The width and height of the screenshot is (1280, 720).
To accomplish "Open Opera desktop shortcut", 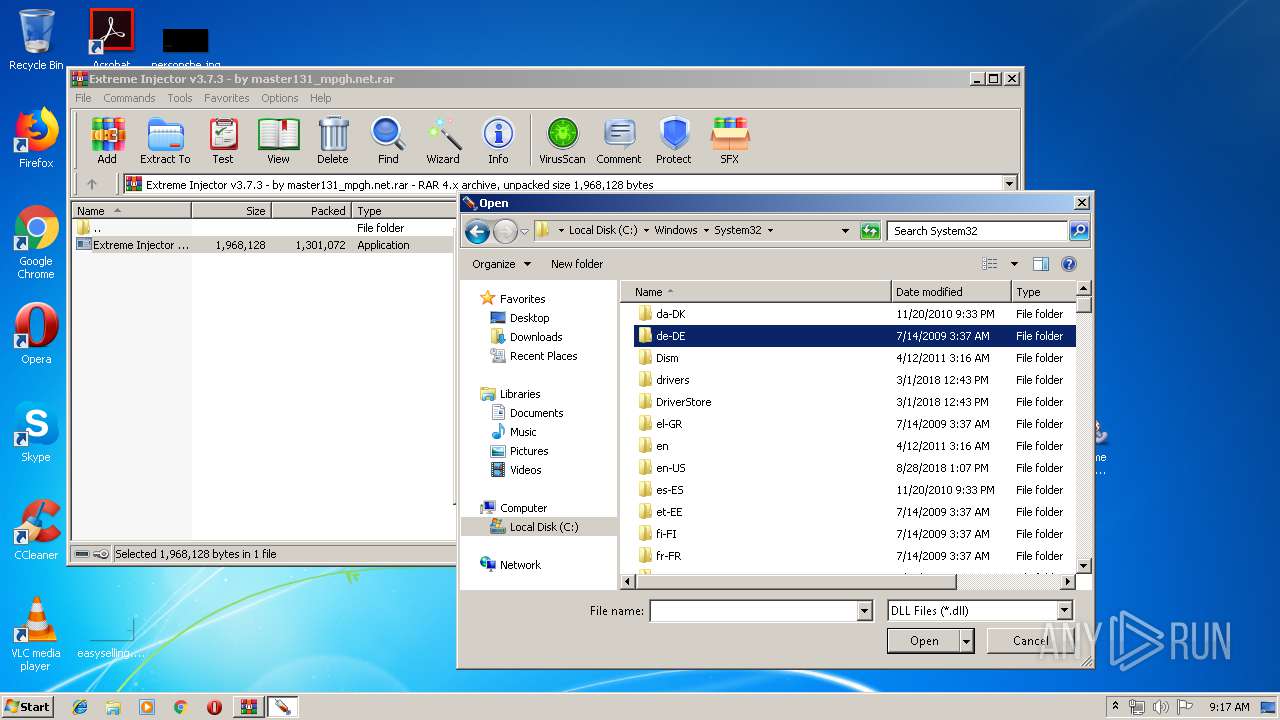I will [36, 334].
